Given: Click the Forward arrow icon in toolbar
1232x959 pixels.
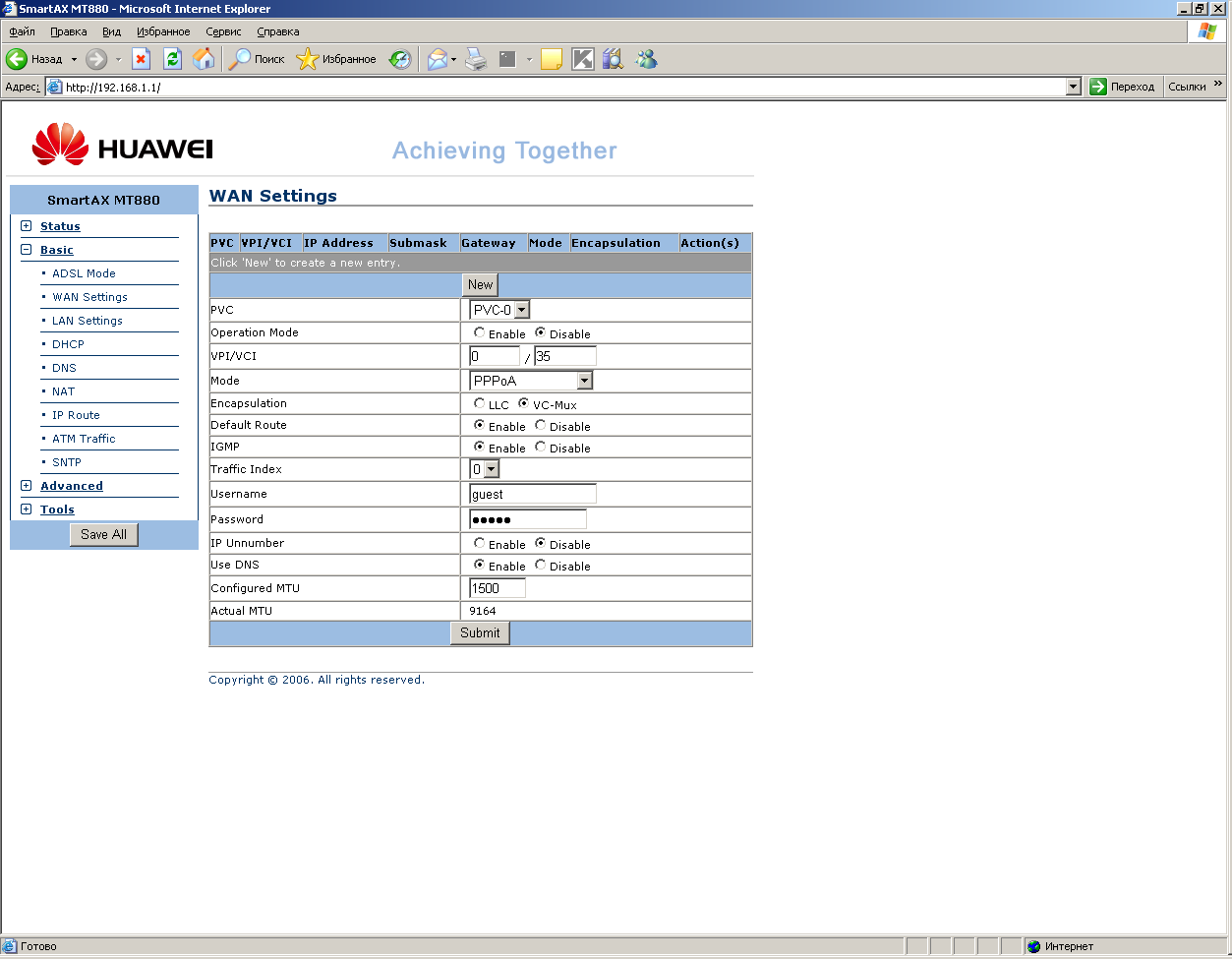Looking at the screenshot, I should pos(96,59).
